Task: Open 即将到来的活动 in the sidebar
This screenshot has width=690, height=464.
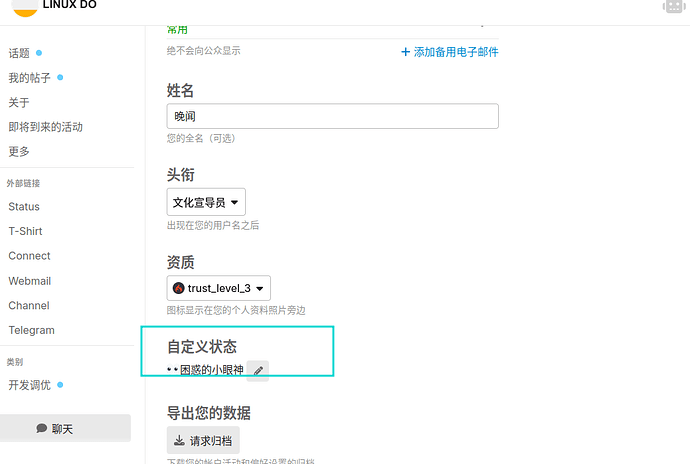Action: pos(46,127)
